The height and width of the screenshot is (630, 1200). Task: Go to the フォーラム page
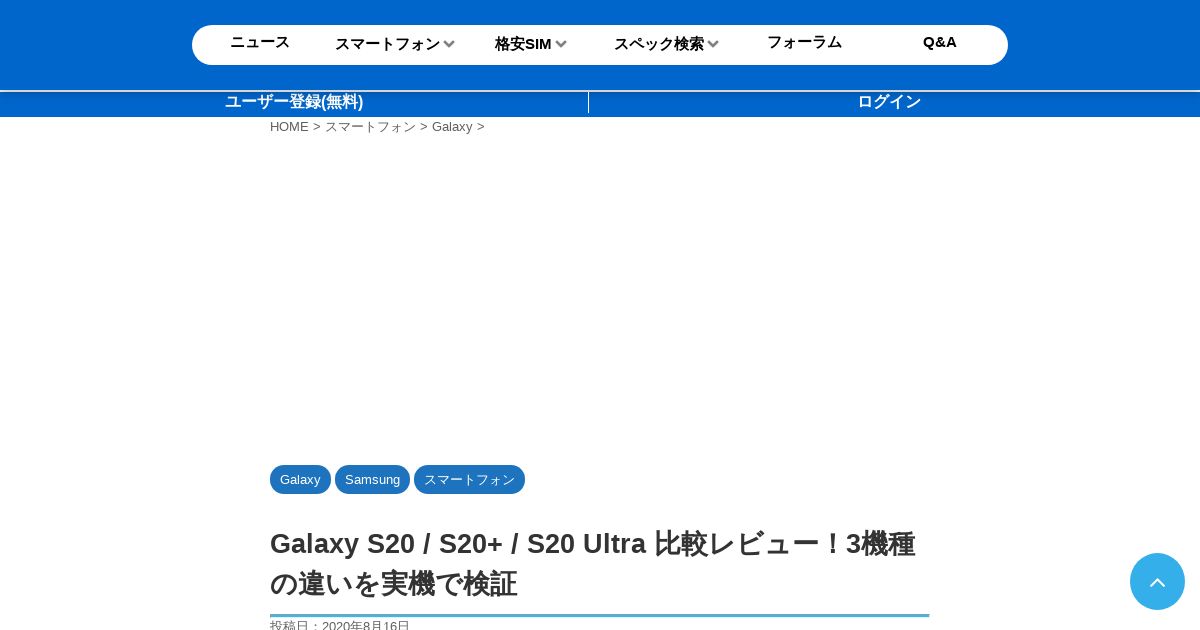click(x=805, y=42)
